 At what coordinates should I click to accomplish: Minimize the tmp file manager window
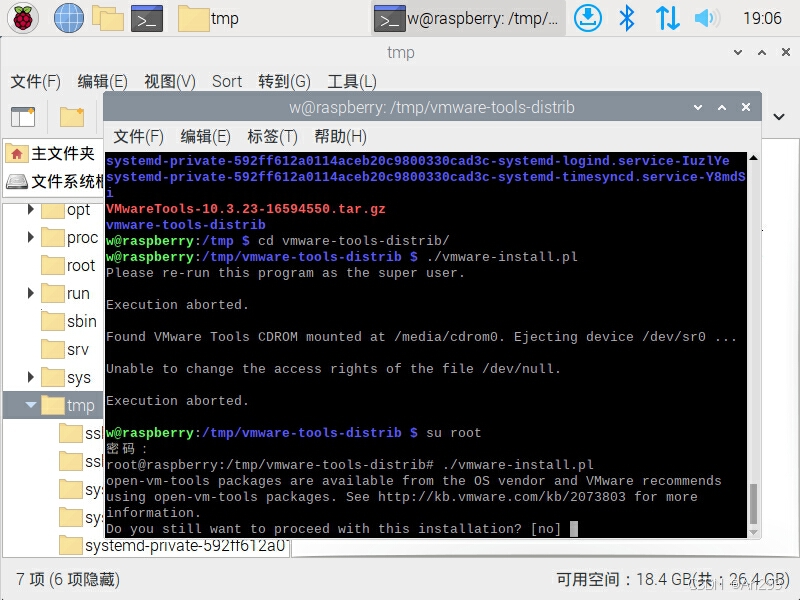pyautogui.click(x=738, y=52)
